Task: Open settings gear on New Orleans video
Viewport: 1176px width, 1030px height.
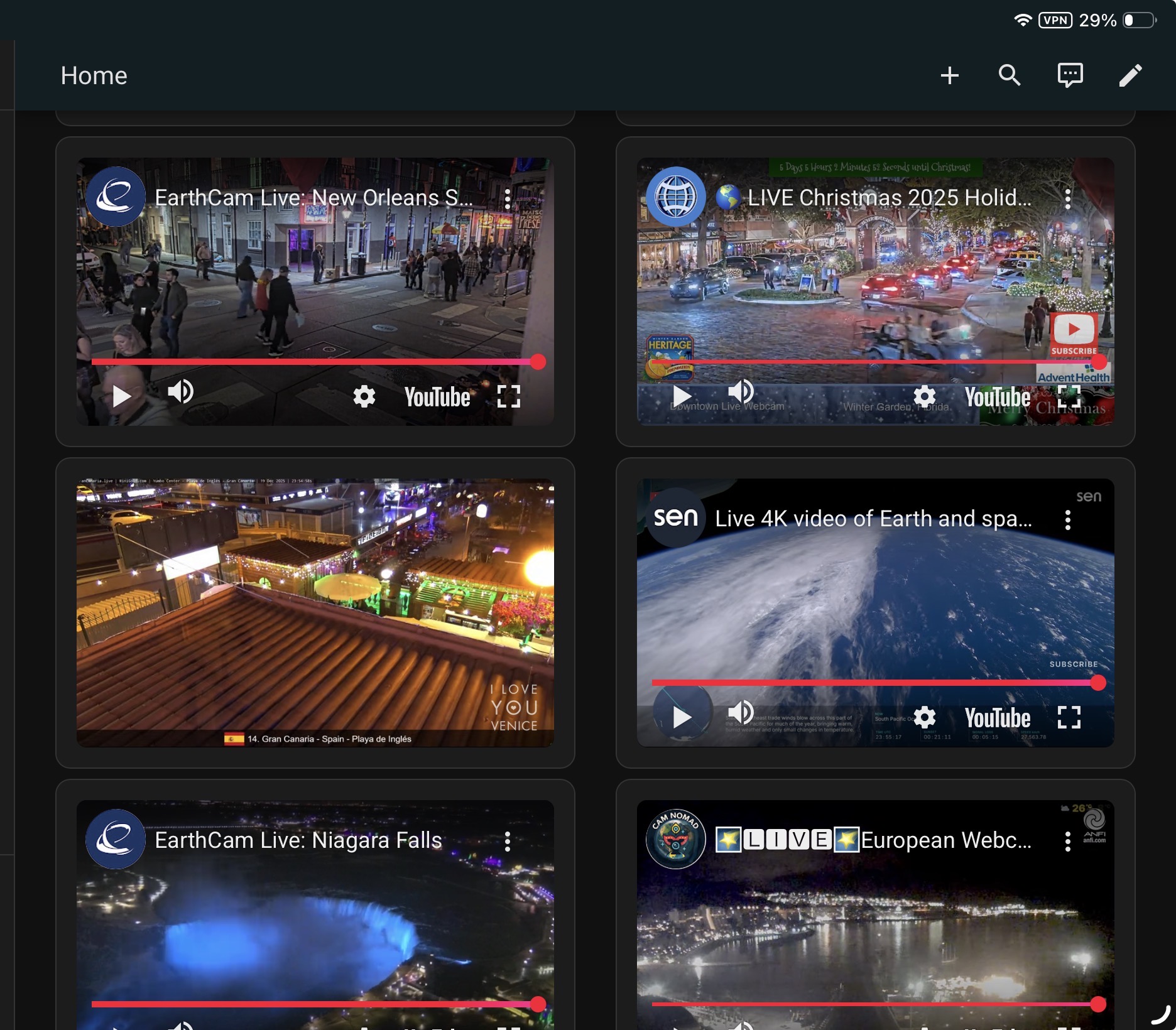Action: (x=364, y=396)
